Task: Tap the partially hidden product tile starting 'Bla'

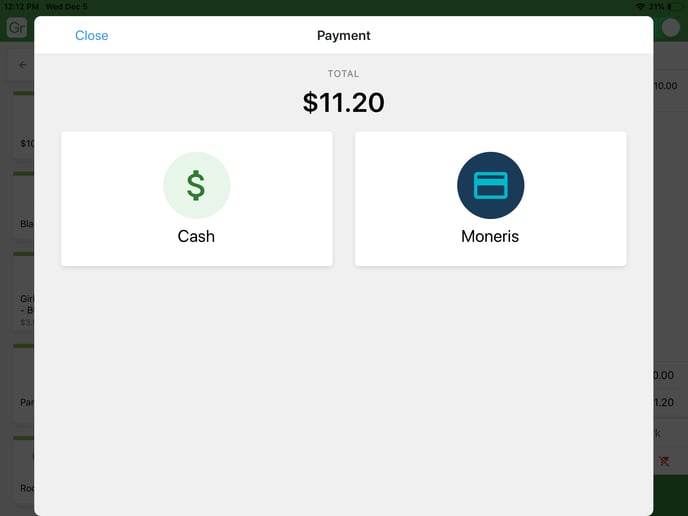Action: (x=23, y=206)
